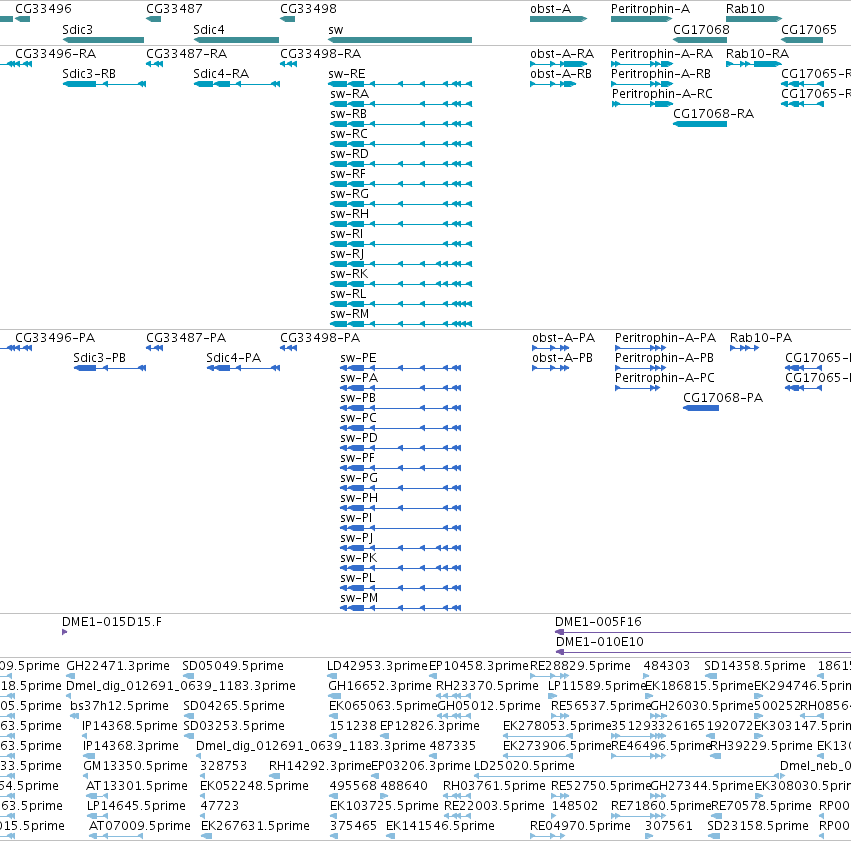The image size is (851, 841).
Task: Choose the sw-PD protein label
Action: point(359,438)
